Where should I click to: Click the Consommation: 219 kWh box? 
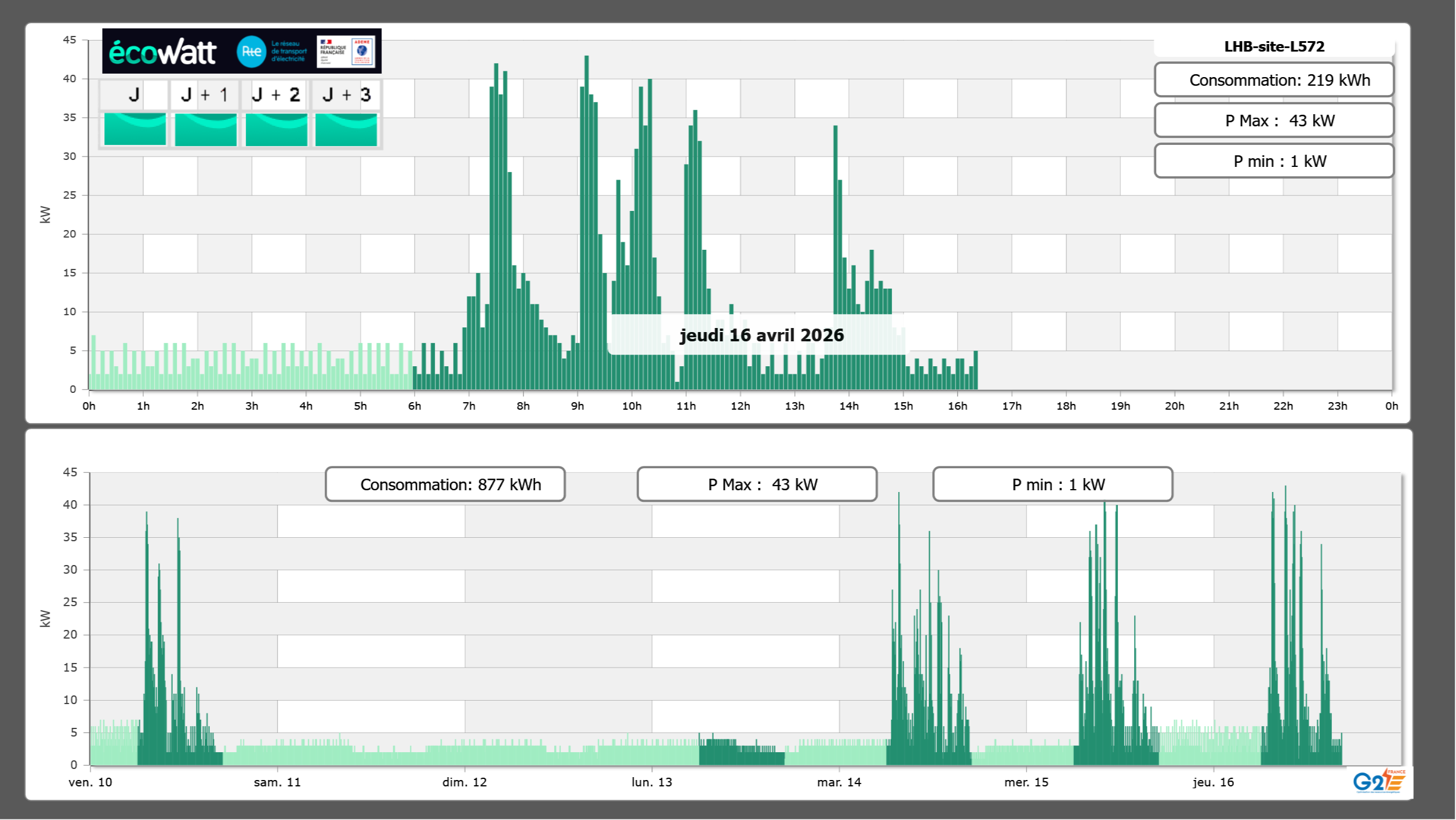coord(1274,80)
